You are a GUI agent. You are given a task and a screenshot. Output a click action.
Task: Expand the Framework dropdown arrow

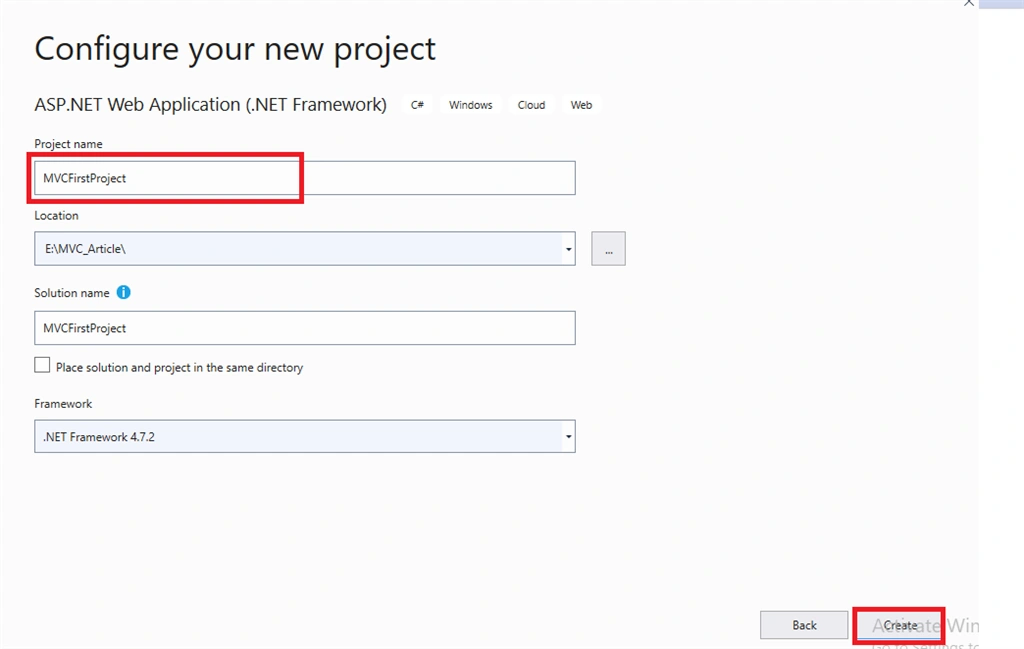point(569,437)
